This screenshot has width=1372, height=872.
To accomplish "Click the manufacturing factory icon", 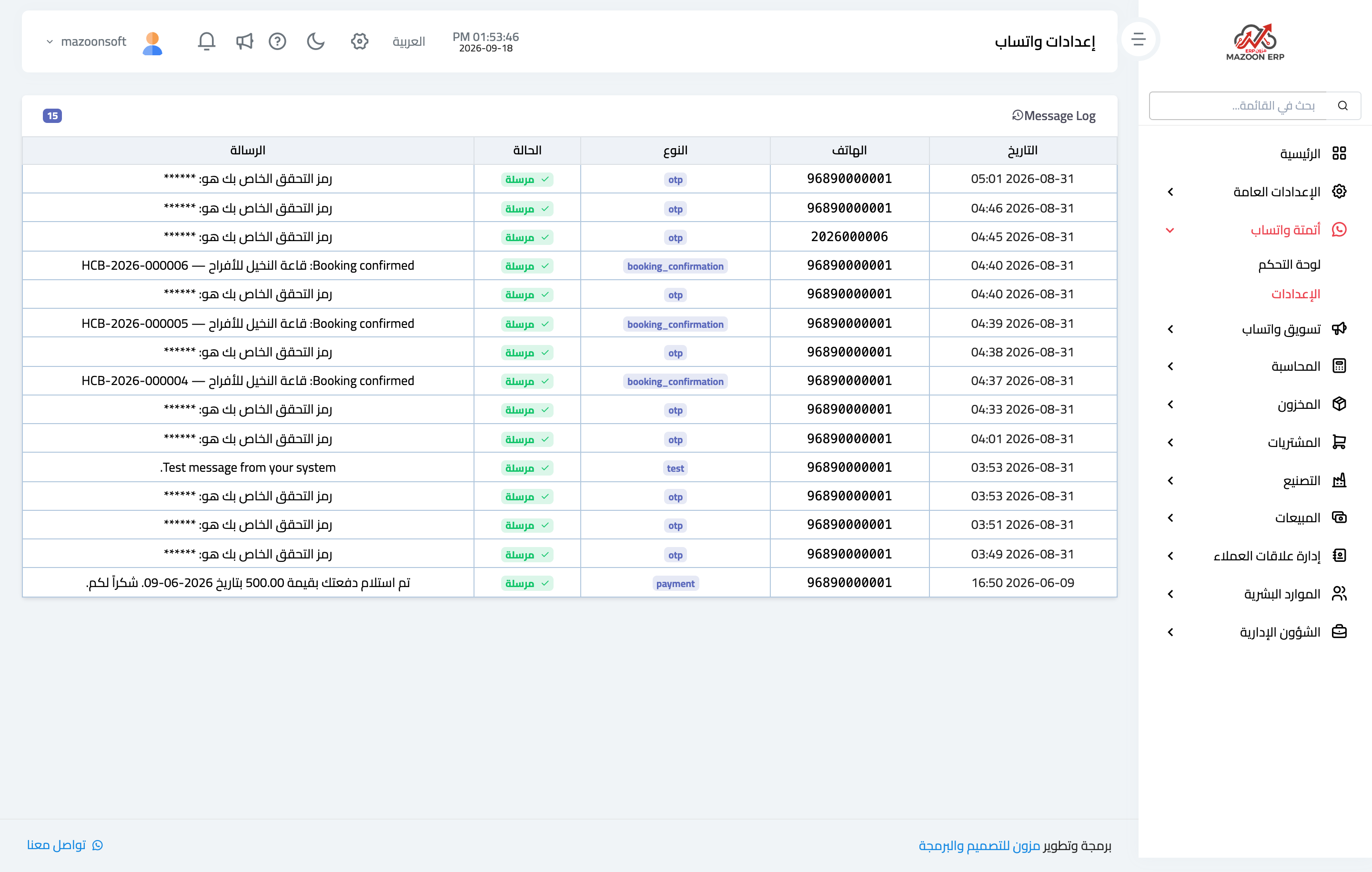I will click(1339, 480).
